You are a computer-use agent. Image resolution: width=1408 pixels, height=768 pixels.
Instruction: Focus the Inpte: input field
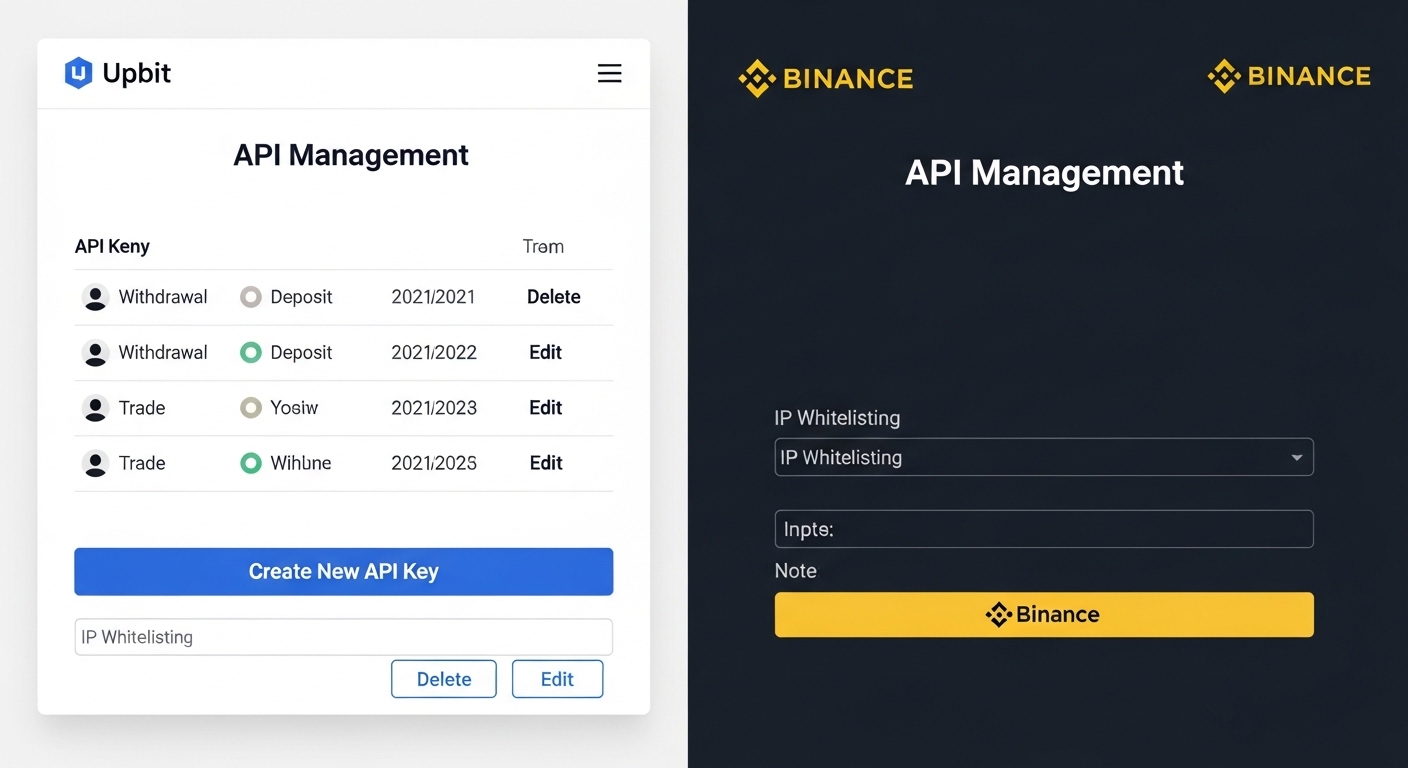tap(1044, 529)
